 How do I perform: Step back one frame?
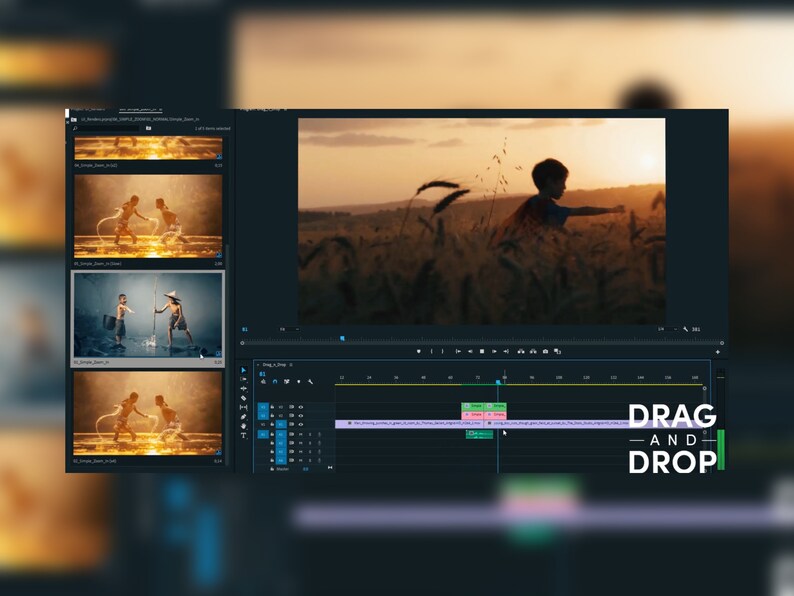tap(470, 351)
